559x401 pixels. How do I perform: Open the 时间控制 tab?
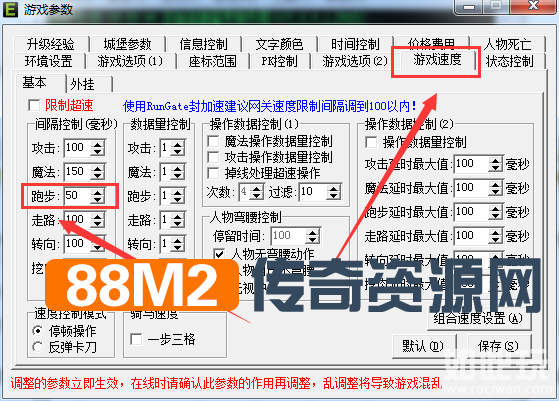(355, 45)
